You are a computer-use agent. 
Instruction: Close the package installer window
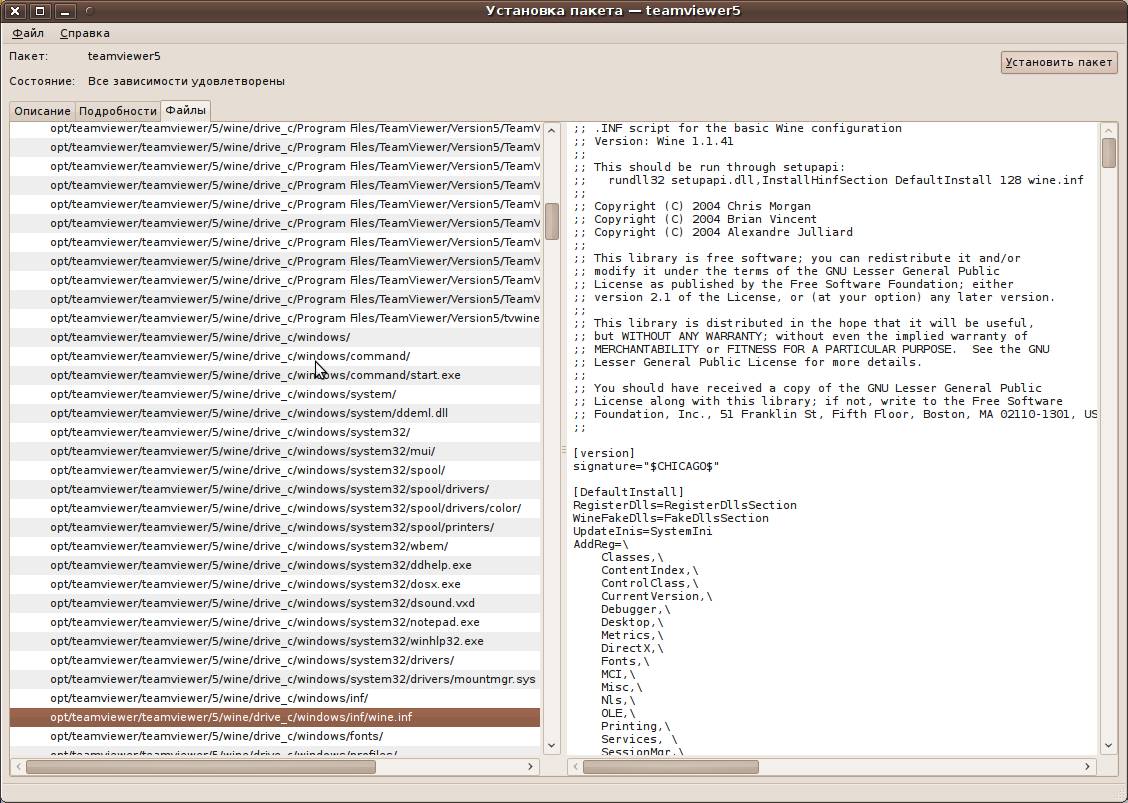[15, 11]
